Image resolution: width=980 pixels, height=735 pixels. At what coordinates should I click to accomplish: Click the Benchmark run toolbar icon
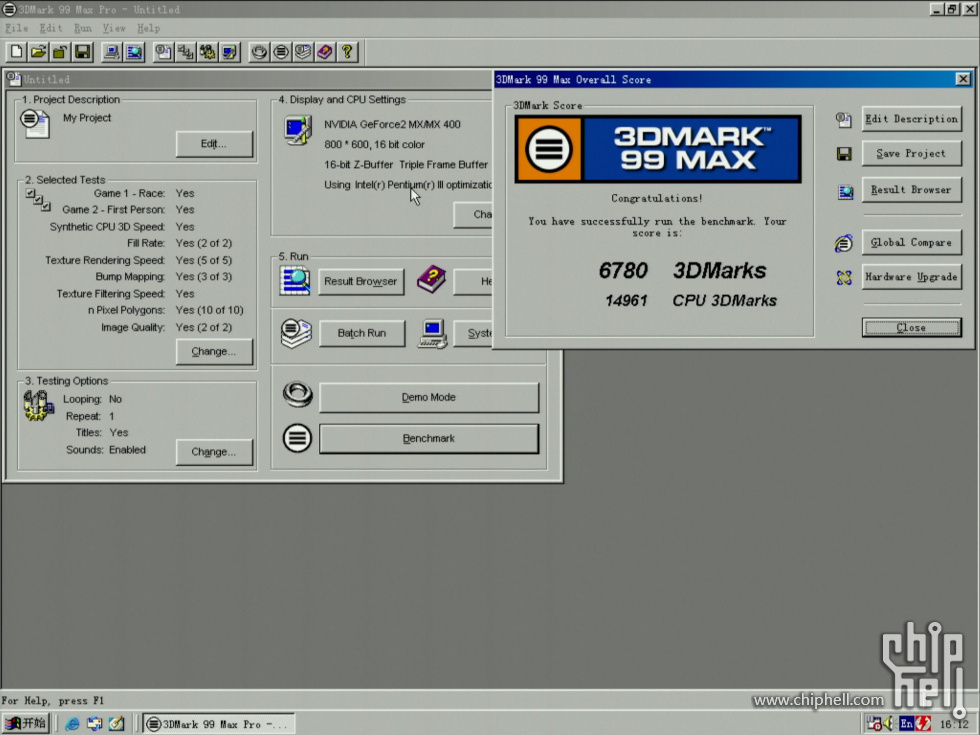click(281, 52)
